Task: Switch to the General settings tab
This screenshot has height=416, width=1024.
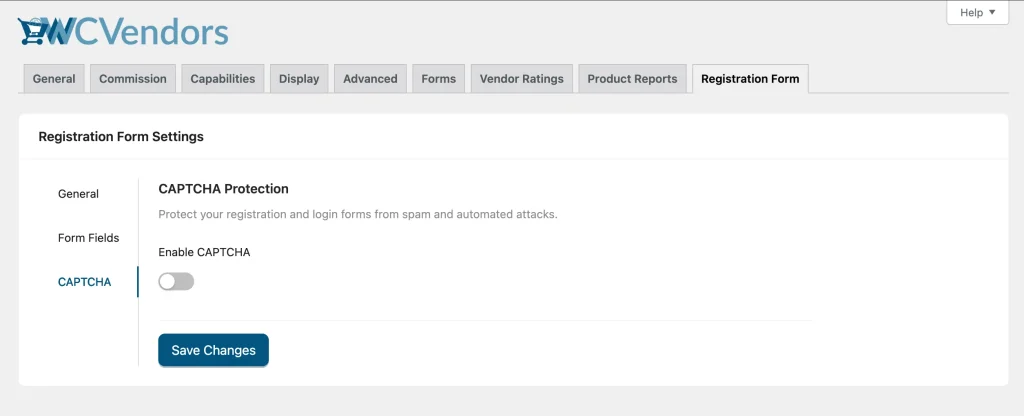Action: pos(54,79)
